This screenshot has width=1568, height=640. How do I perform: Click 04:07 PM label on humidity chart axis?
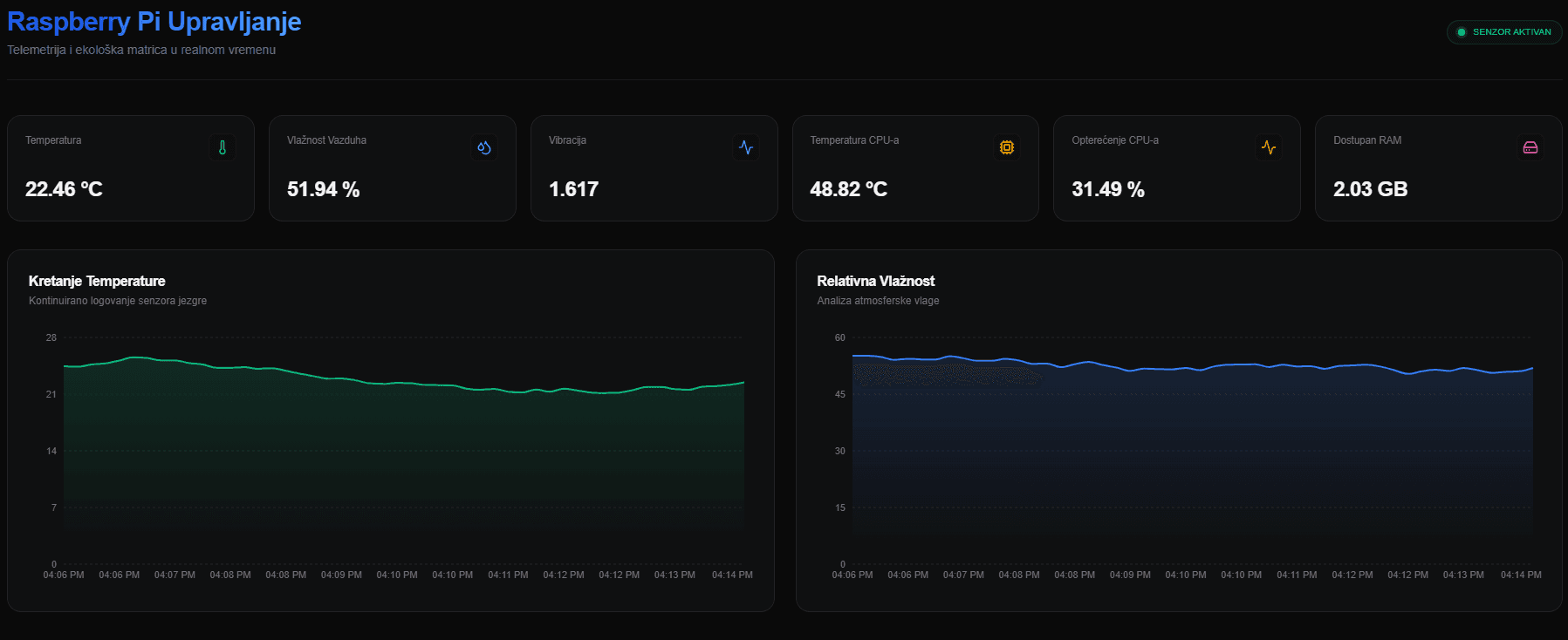pos(963,575)
